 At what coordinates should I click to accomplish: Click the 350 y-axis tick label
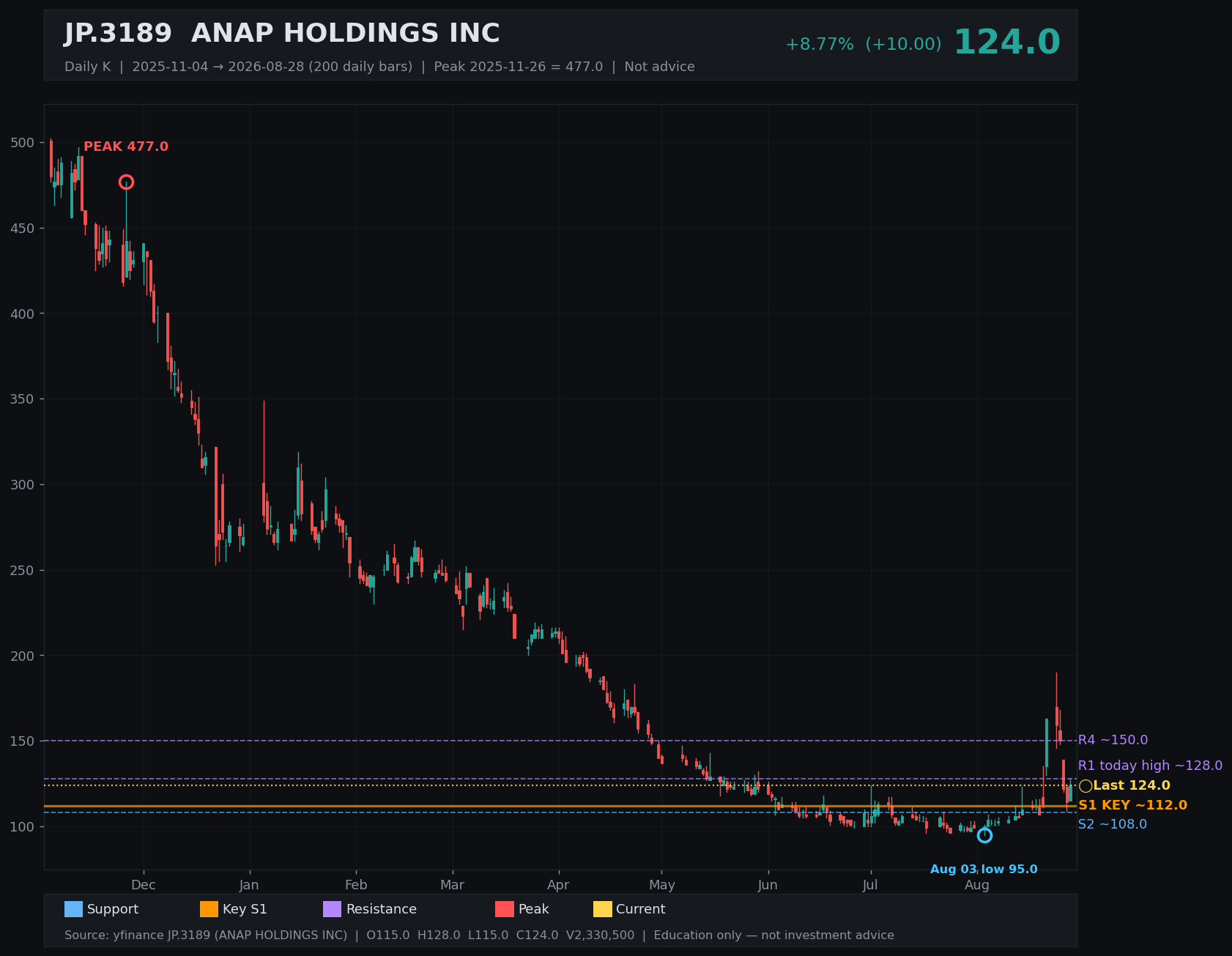[23, 399]
